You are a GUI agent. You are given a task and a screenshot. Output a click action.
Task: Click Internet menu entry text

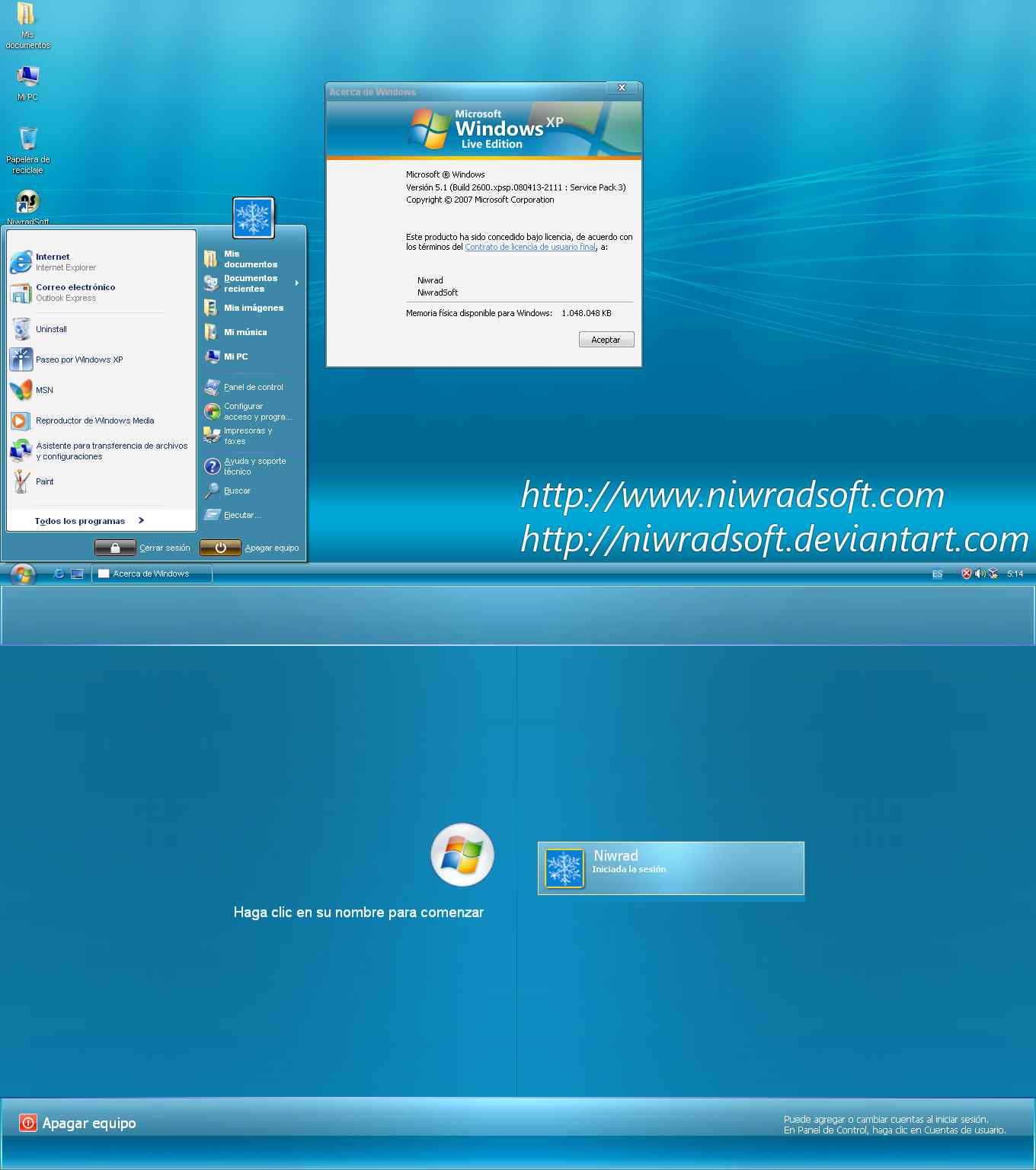[53, 257]
